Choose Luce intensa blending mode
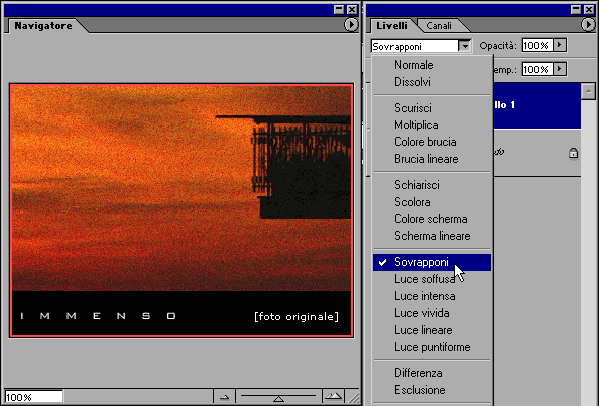Screen dimensions: 599x406 coord(432,296)
